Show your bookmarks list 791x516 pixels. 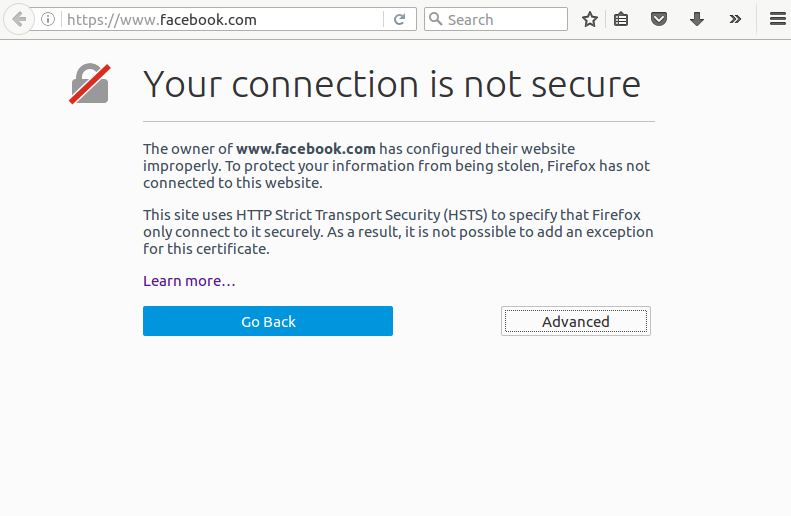pos(621,19)
